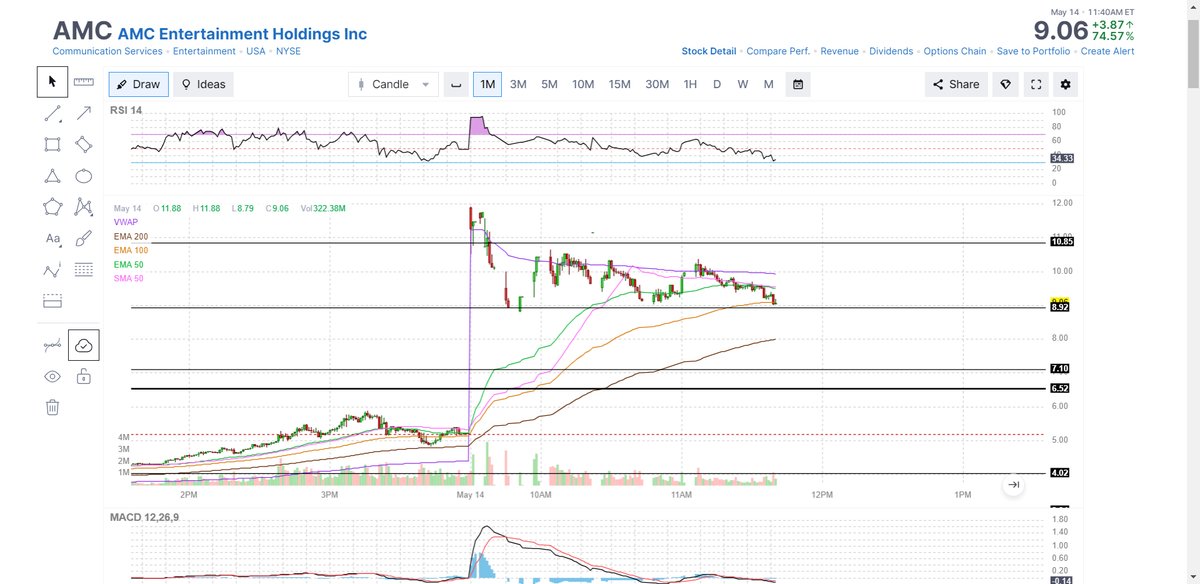
Task: Select the brush drawing tool
Action: click(x=83, y=239)
